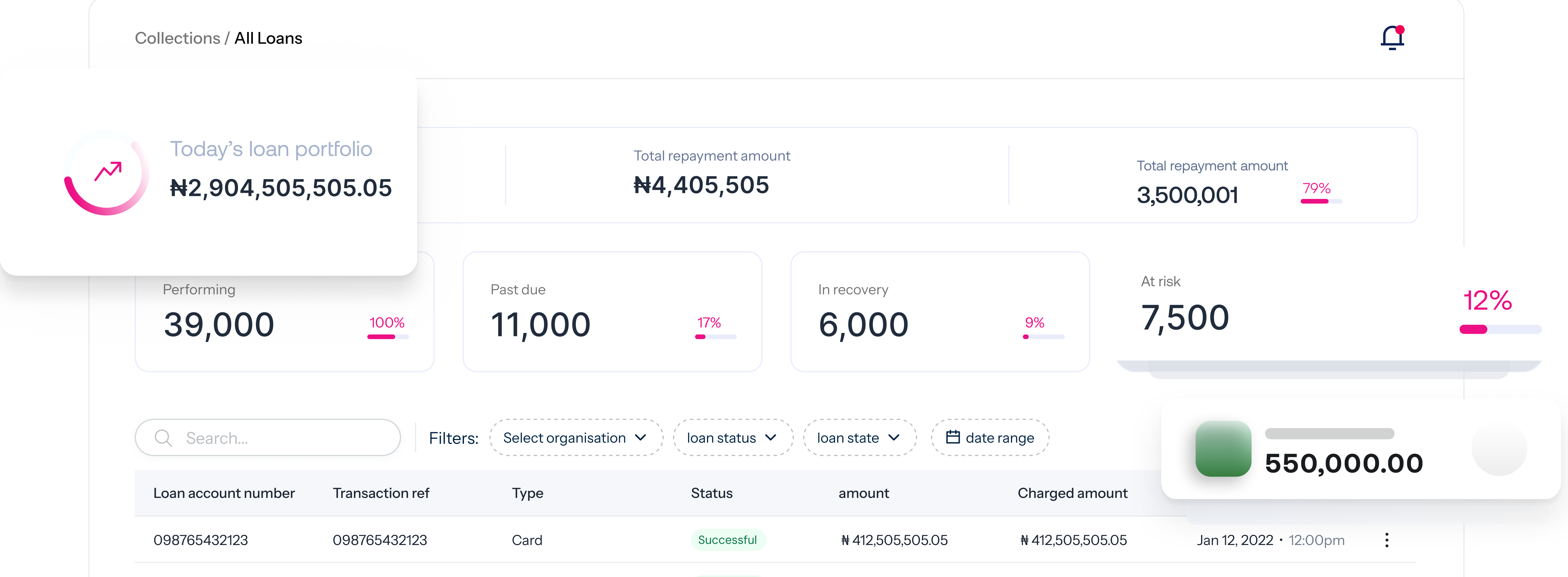The image size is (1568, 577).
Task: Click the search magnifier icon
Action: point(162,437)
